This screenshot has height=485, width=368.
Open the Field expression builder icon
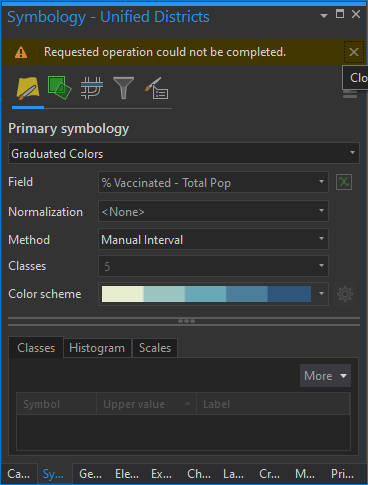click(x=344, y=182)
